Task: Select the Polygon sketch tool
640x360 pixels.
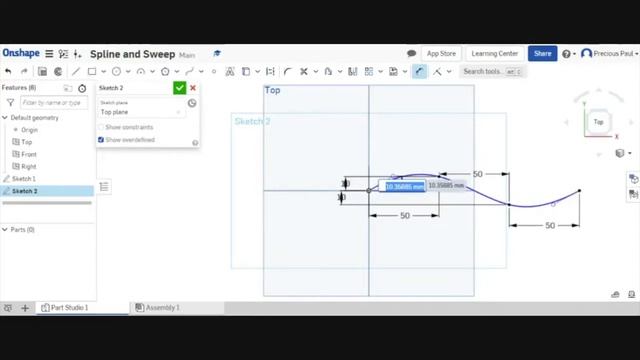Action: click(x=165, y=71)
